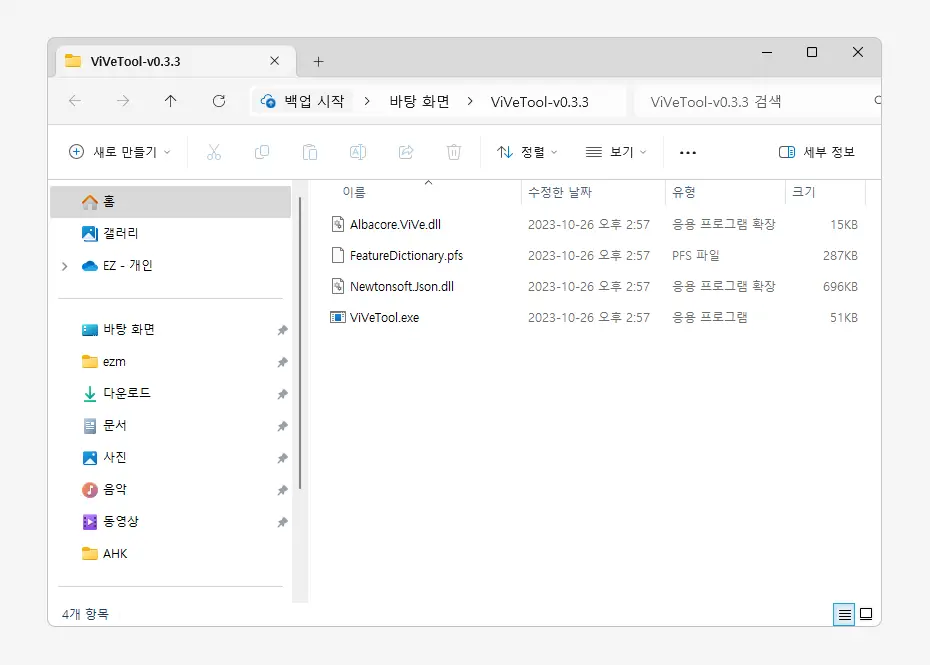Open the 새로 만들기 dropdown
Screen dimensions: 930x665
[120, 152]
